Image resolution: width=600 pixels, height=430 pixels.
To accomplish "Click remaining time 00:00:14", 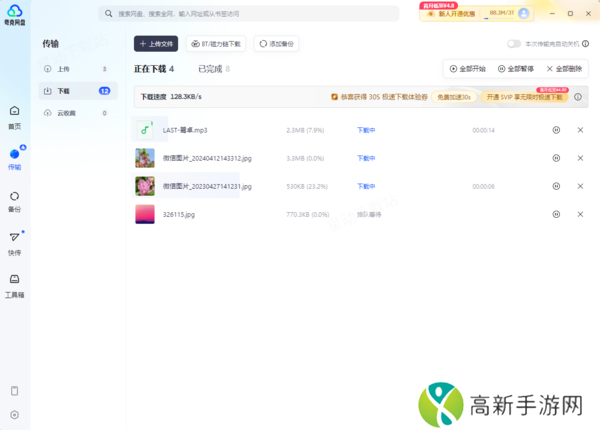I will pos(483,130).
